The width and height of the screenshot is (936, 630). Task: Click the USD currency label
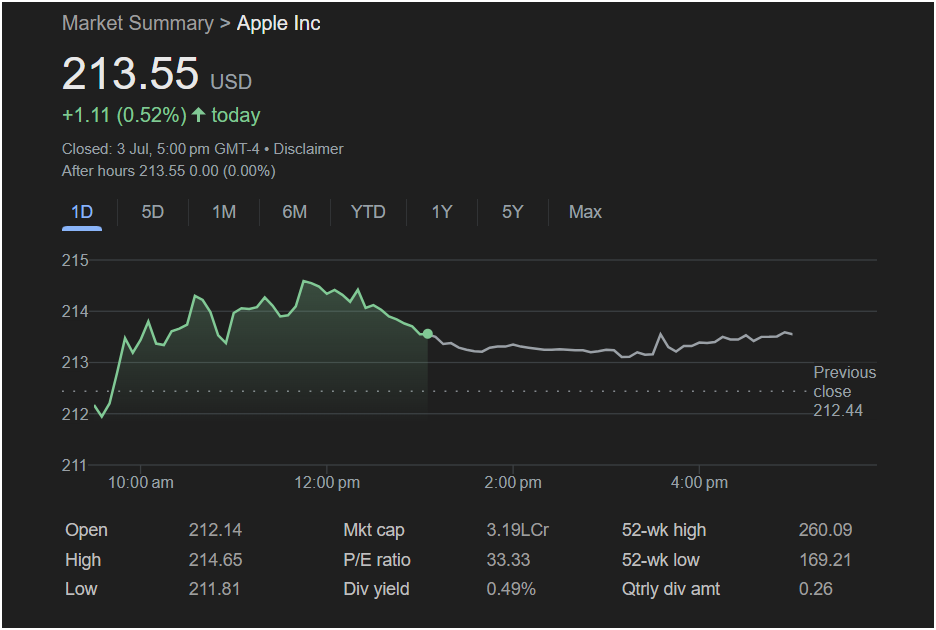(x=231, y=81)
